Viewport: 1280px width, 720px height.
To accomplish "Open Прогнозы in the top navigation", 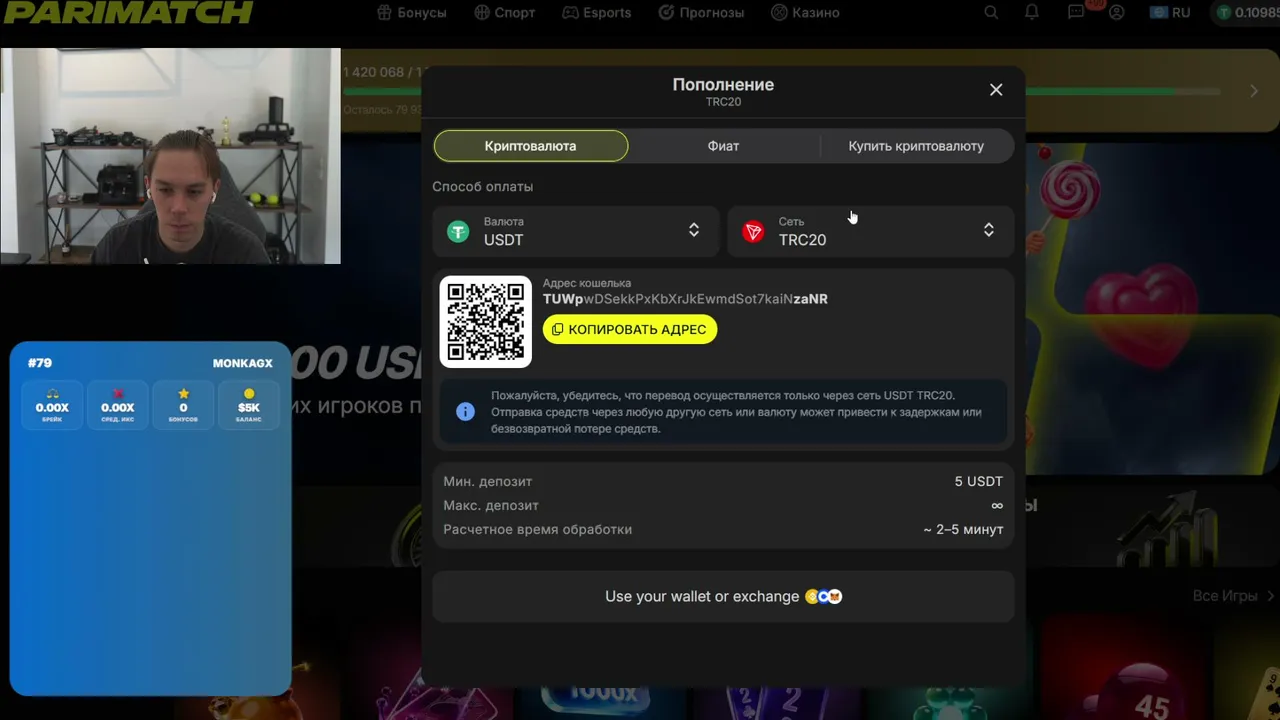I will pyautogui.click(x=701, y=13).
